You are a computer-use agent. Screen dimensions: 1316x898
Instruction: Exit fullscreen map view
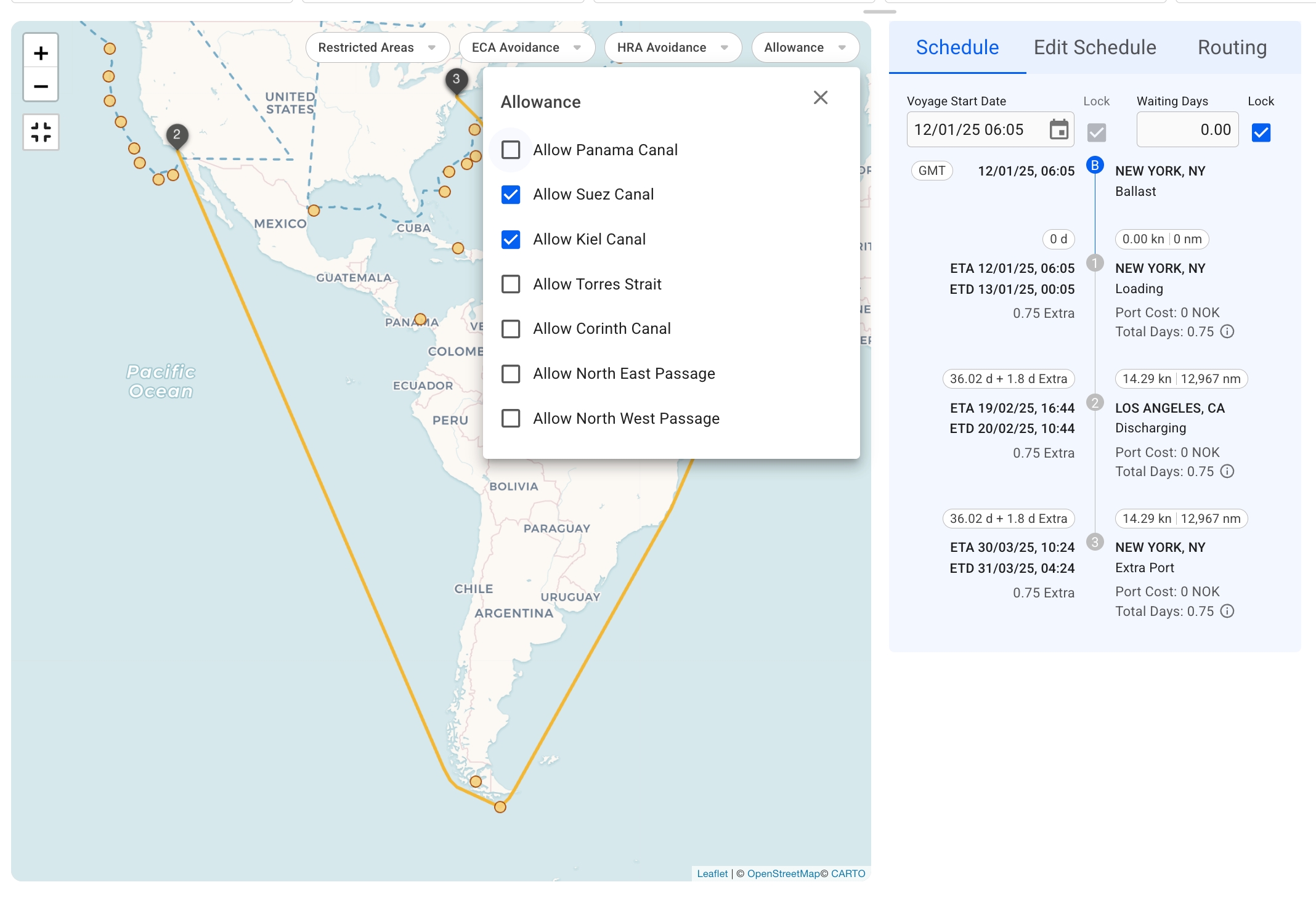(x=41, y=132)
